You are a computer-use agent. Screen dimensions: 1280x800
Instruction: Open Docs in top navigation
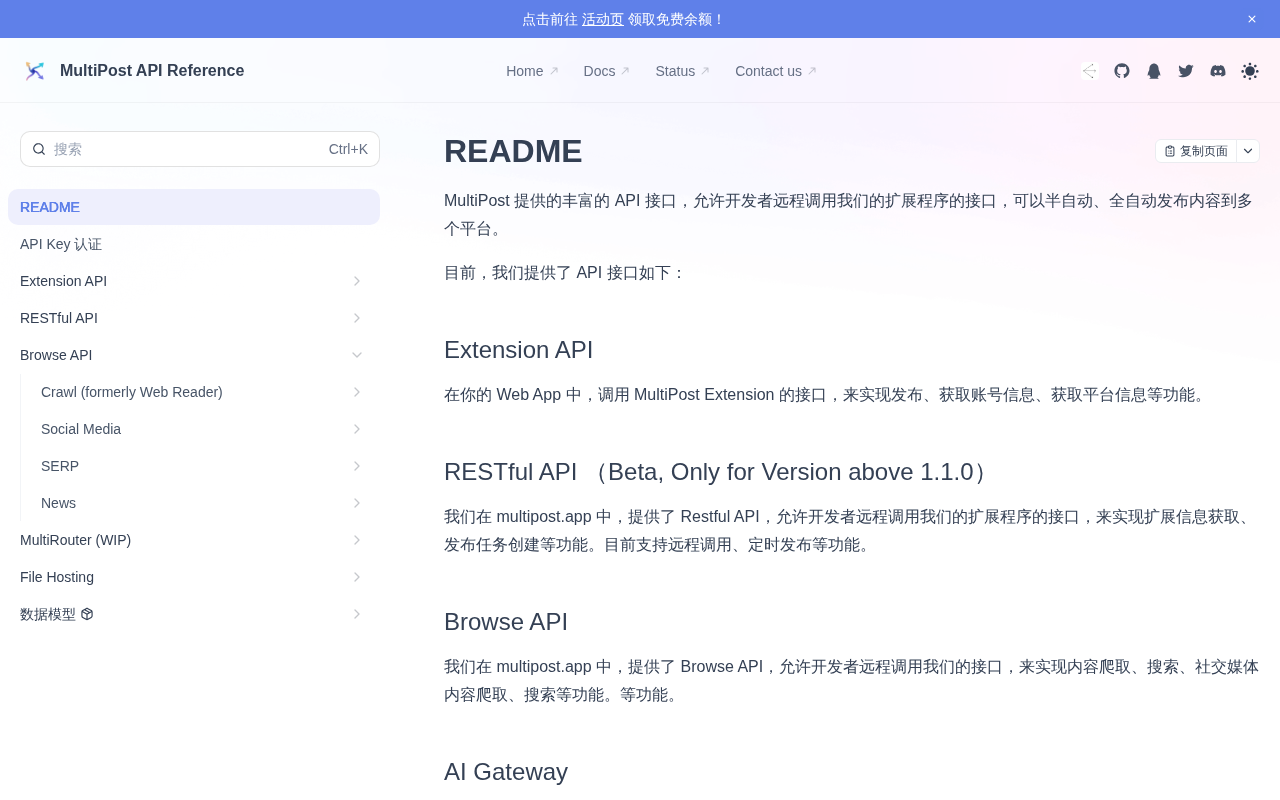pyautogui.click(x=607, y=71)
